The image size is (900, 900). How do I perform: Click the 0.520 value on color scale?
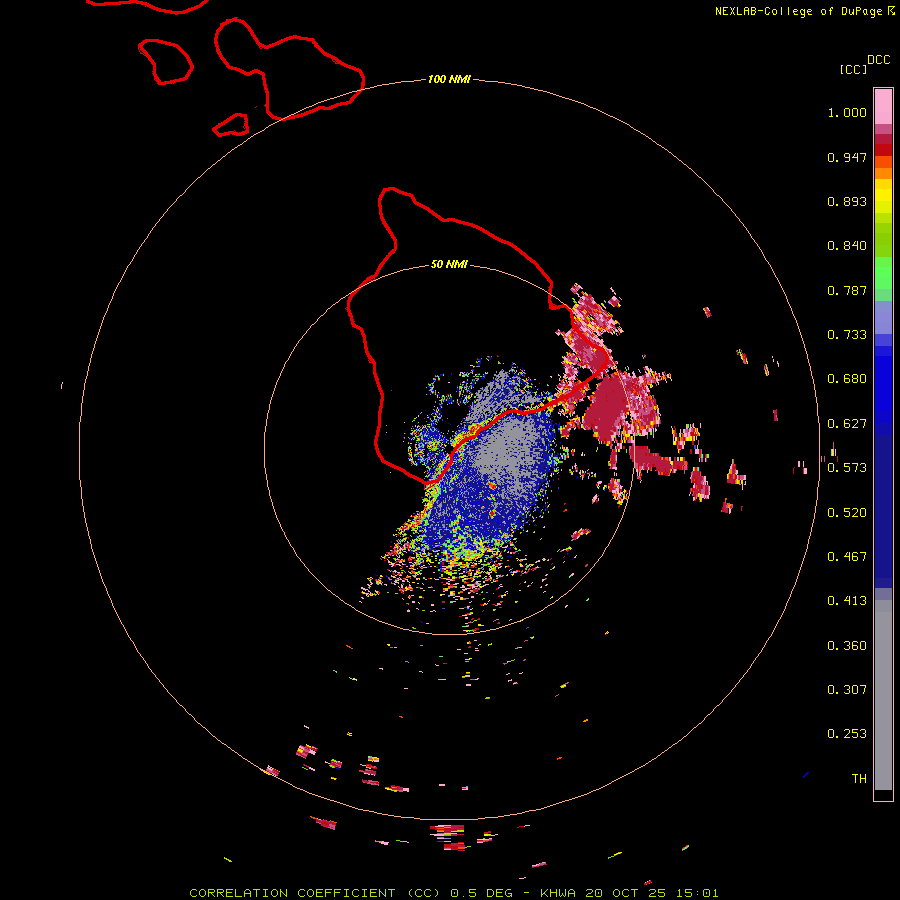click(847, 513)
